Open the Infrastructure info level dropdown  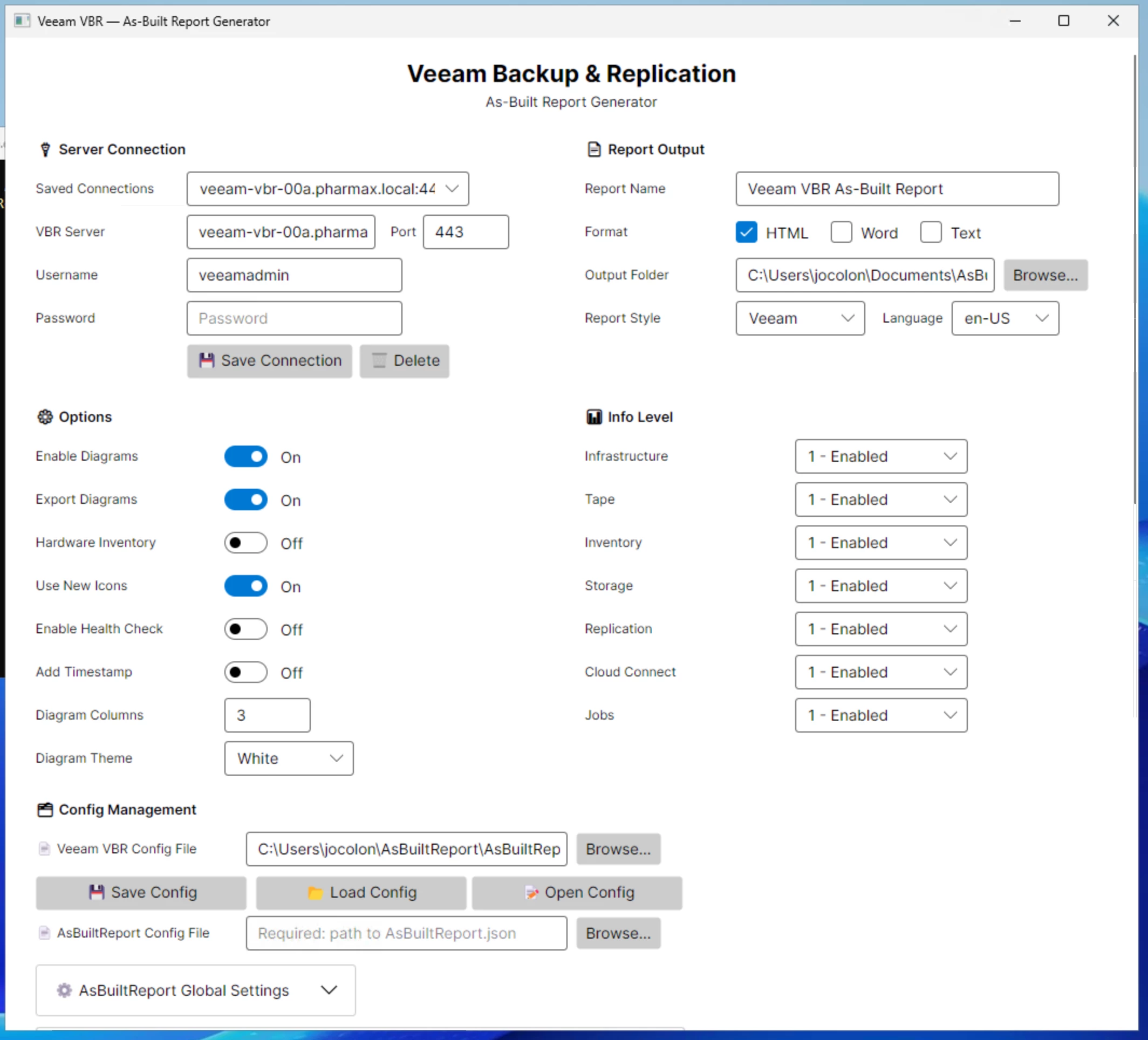pos(880,456)
